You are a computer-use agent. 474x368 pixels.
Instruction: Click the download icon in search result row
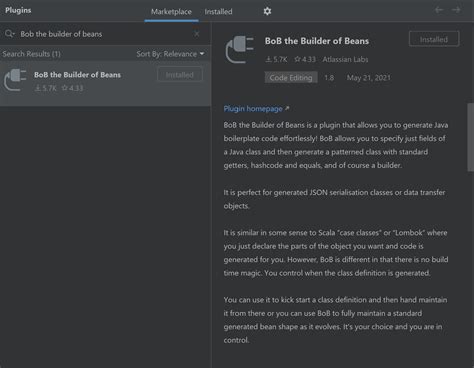[x=38, y=88]
